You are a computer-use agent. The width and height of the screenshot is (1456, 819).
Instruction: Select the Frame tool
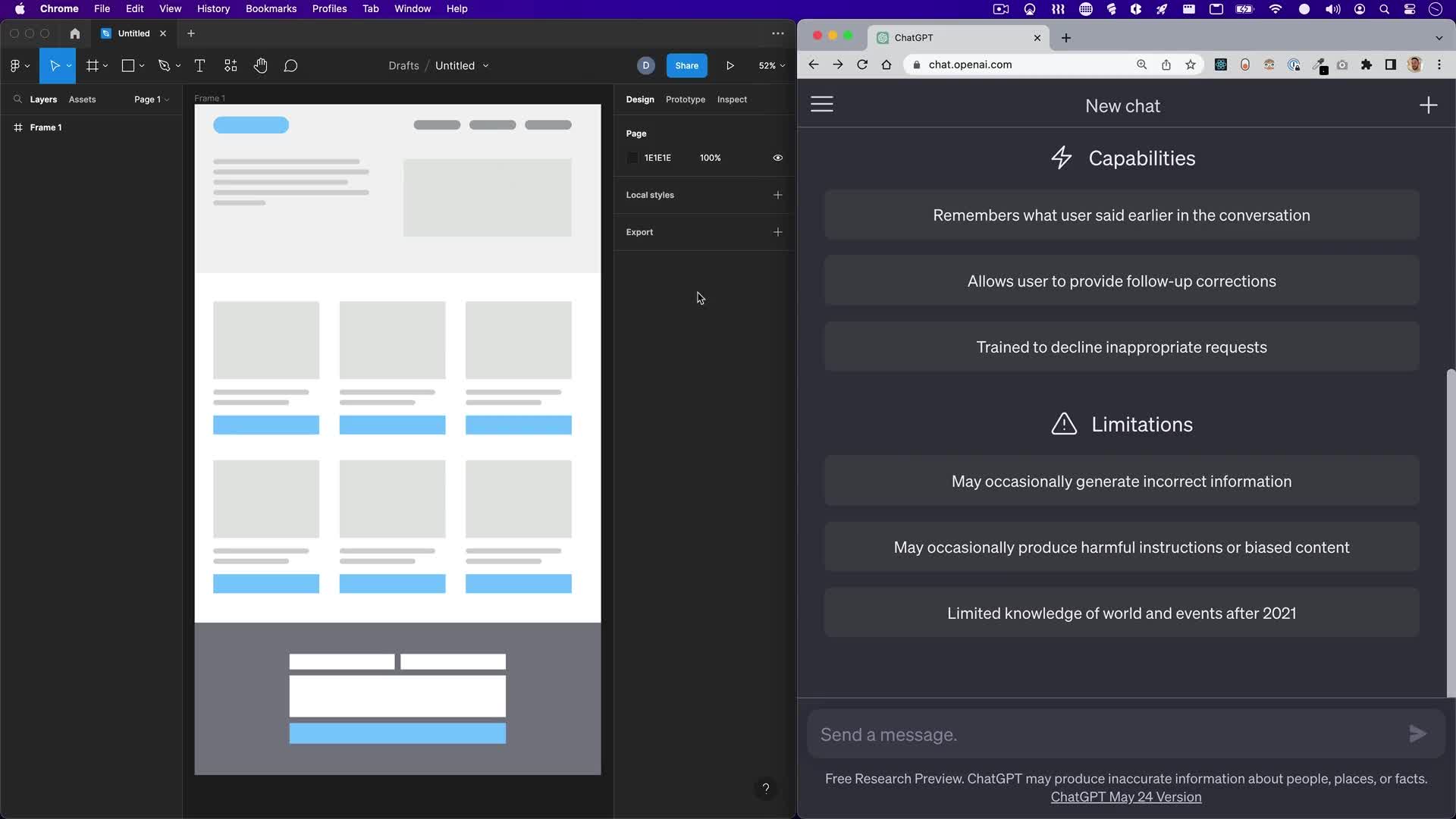[x=92, y=66]
